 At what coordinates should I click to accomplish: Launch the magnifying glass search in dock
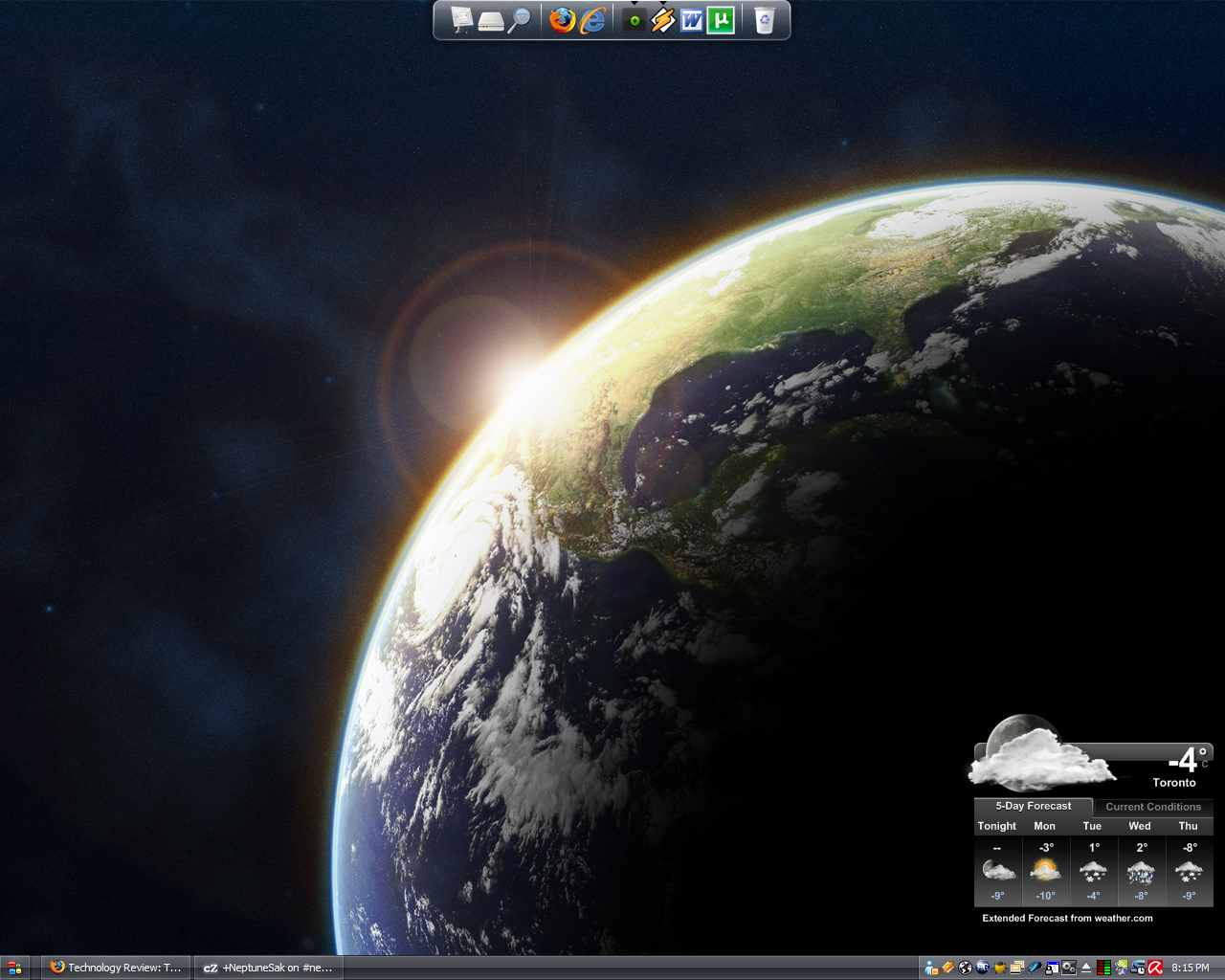(x=519, y=20)
